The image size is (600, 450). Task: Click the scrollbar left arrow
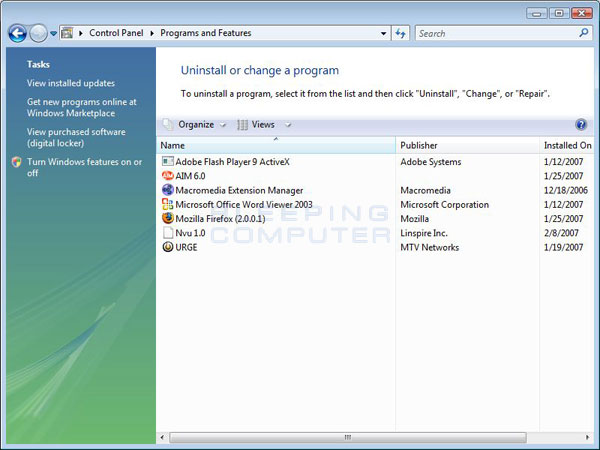point(162,437)
